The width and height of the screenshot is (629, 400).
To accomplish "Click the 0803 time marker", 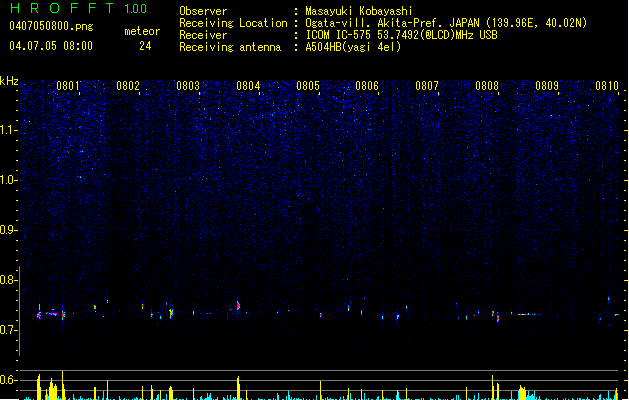I will (x=188, y=86).
